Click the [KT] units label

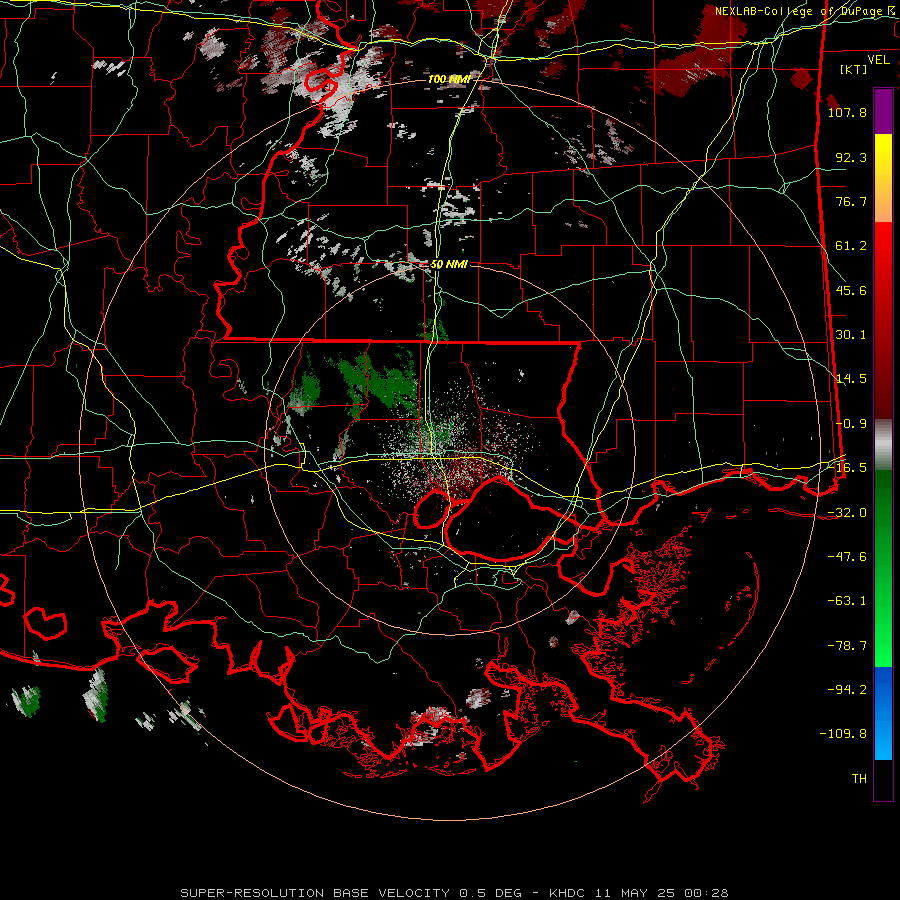pos(854,69)
